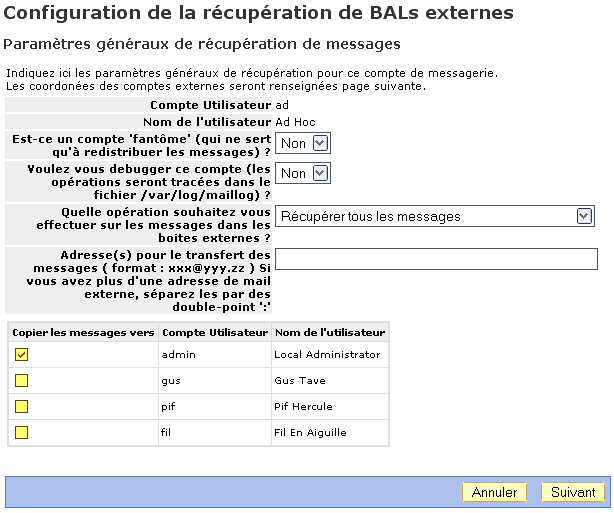
Task: Click the Annuler button
Action: pos(495,492)
